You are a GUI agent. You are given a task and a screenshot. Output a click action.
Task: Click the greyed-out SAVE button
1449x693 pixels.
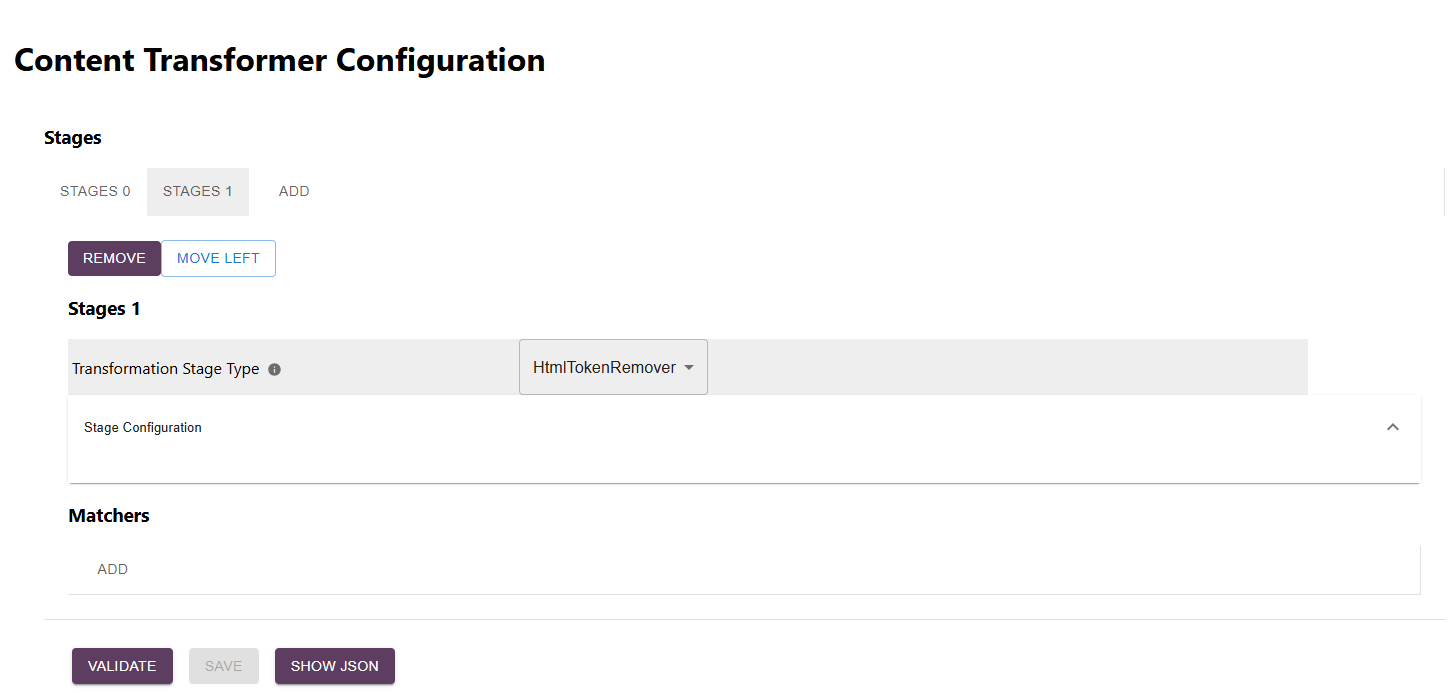(x=223, y=666)
